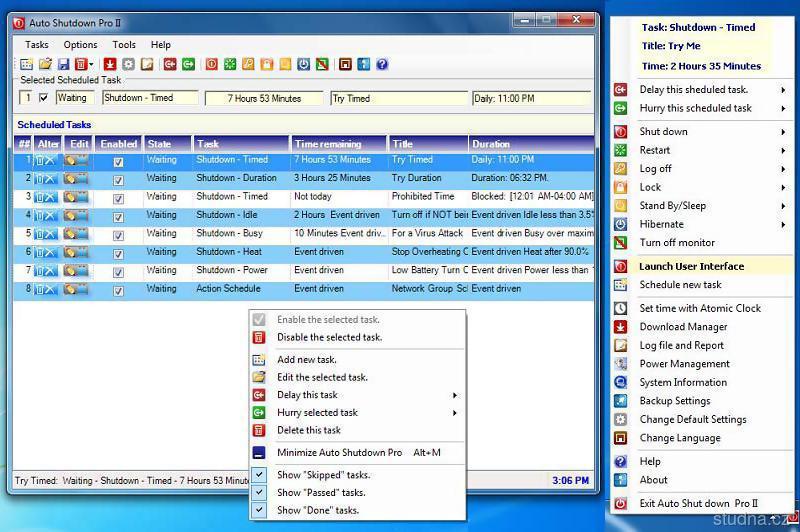Click the blue floppy disk save icon in toolbar
800x532 pixels.
click(x=62, y=64)
